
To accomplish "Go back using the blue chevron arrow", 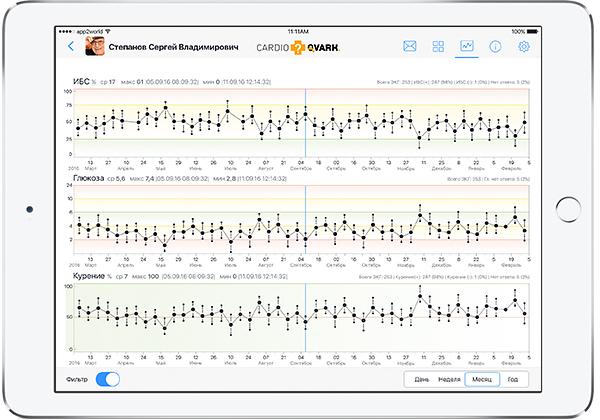I will (71, 46).
